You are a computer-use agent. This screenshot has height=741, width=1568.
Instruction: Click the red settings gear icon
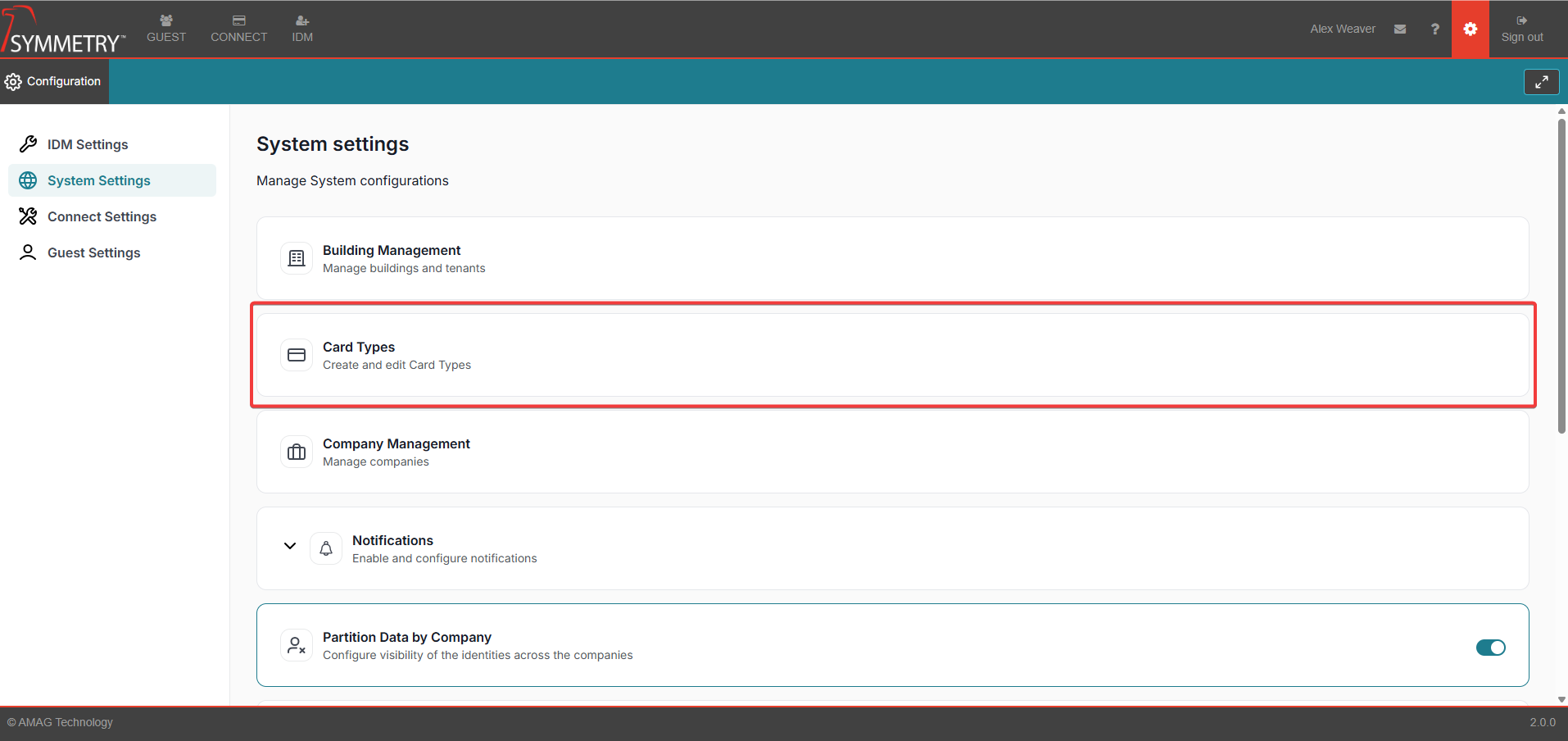click(x=1470, y=29)
